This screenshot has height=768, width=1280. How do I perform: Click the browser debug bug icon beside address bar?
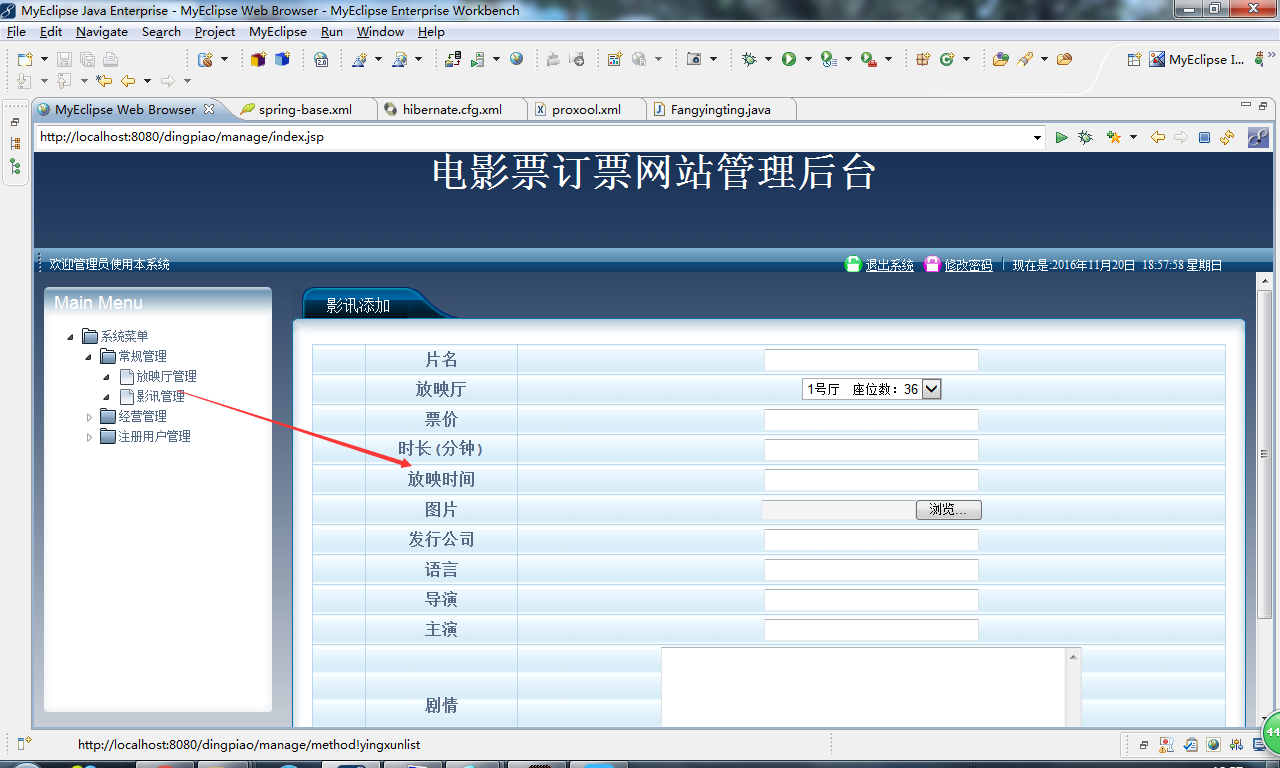coord(1085,137)
